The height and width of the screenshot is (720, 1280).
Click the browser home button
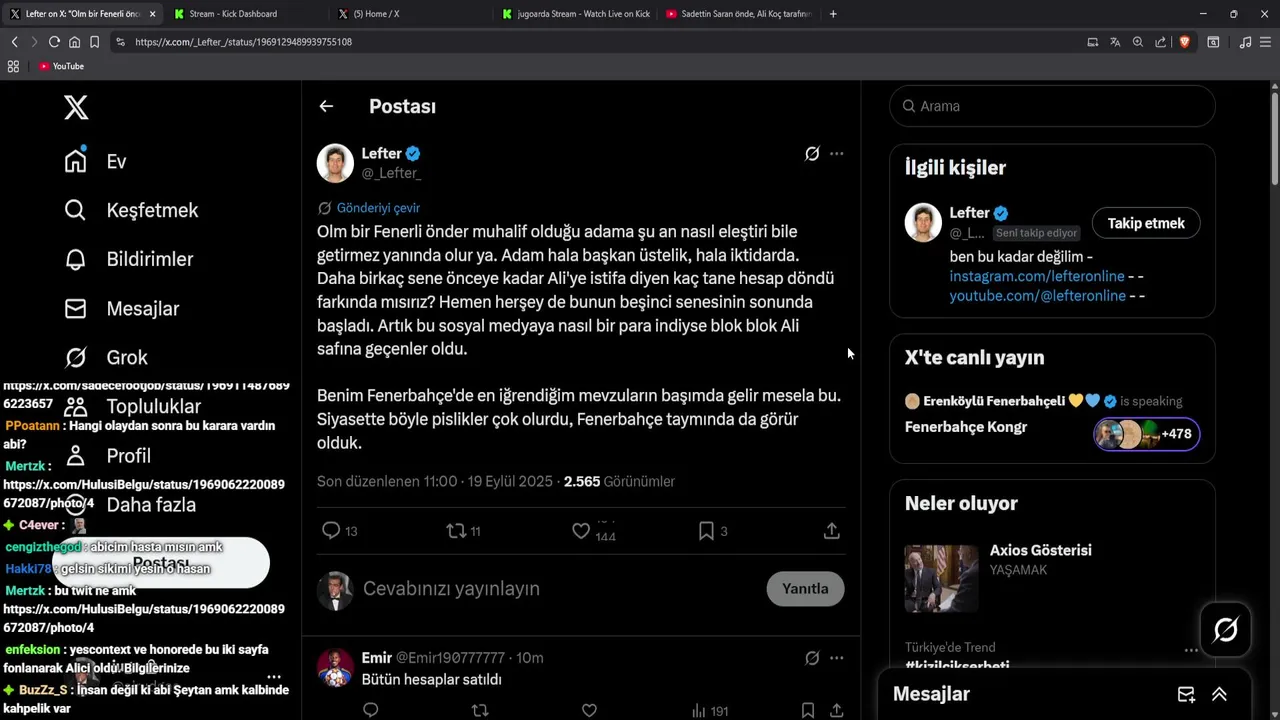(x=74, y=42)
